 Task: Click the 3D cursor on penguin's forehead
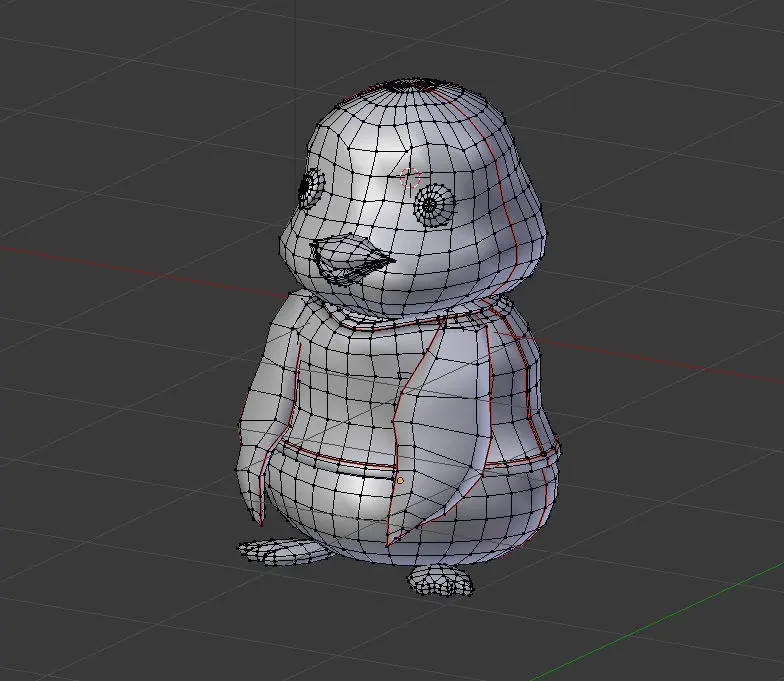(410, 178)
